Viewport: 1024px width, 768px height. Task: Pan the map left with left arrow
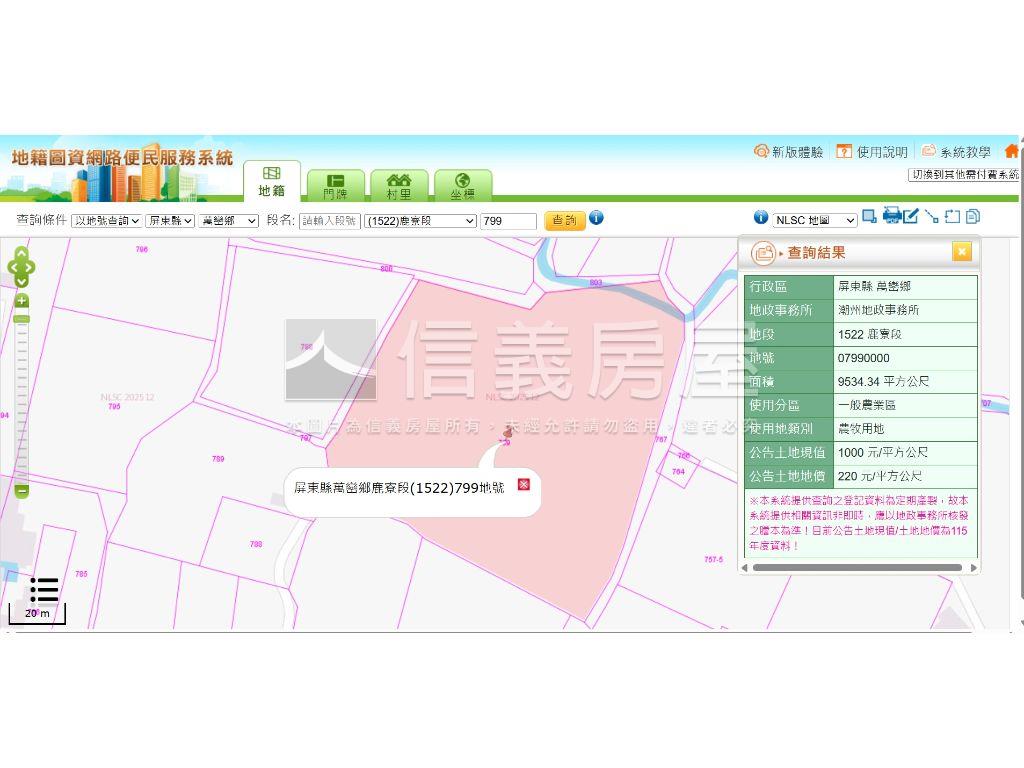[12, 267]
